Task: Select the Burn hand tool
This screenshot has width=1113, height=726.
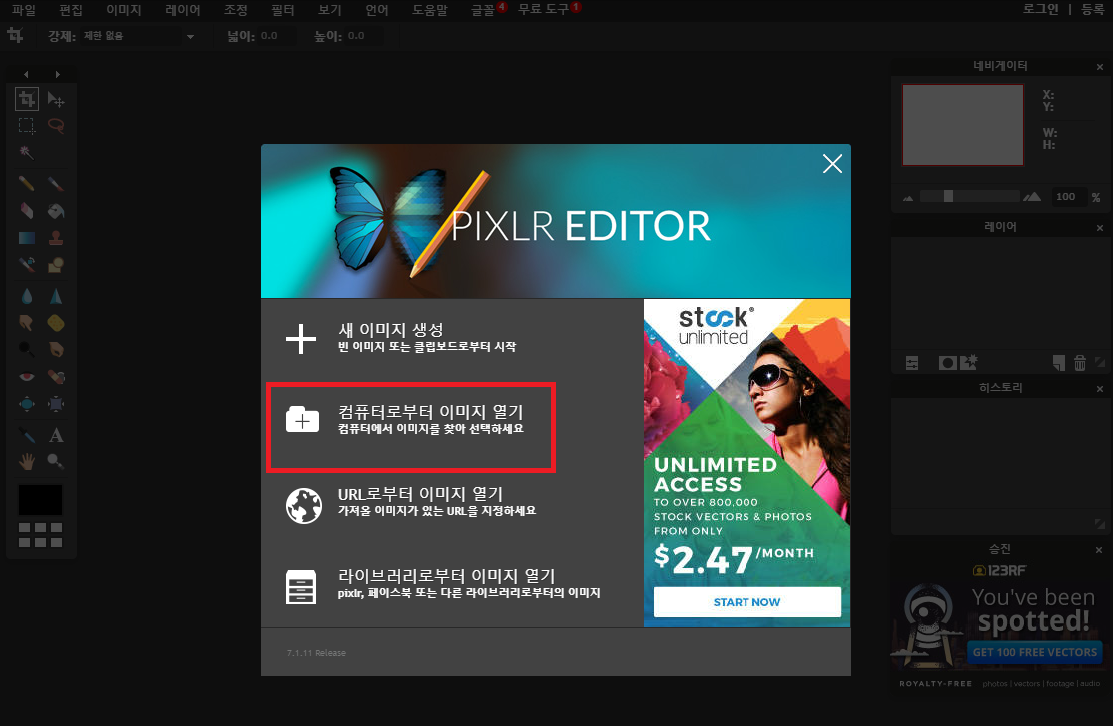Action: [55, 349]
